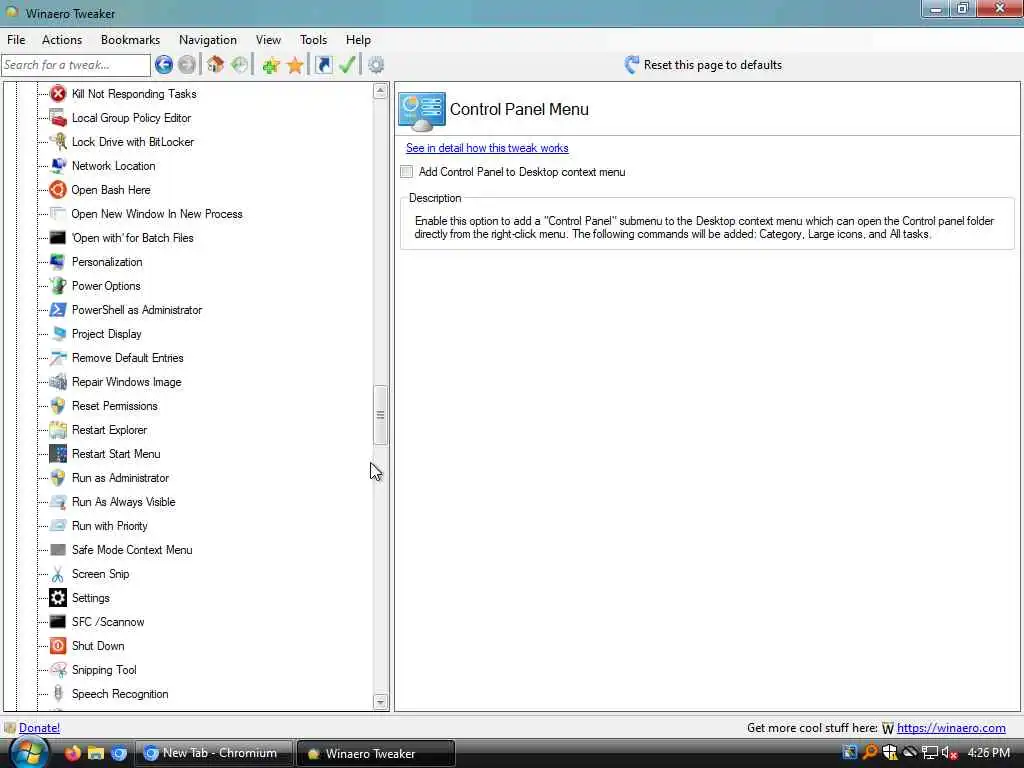Click the Speech Recognition microphone icon
This screenshot has height=768, width=1024.
click(x=58, y=694)
